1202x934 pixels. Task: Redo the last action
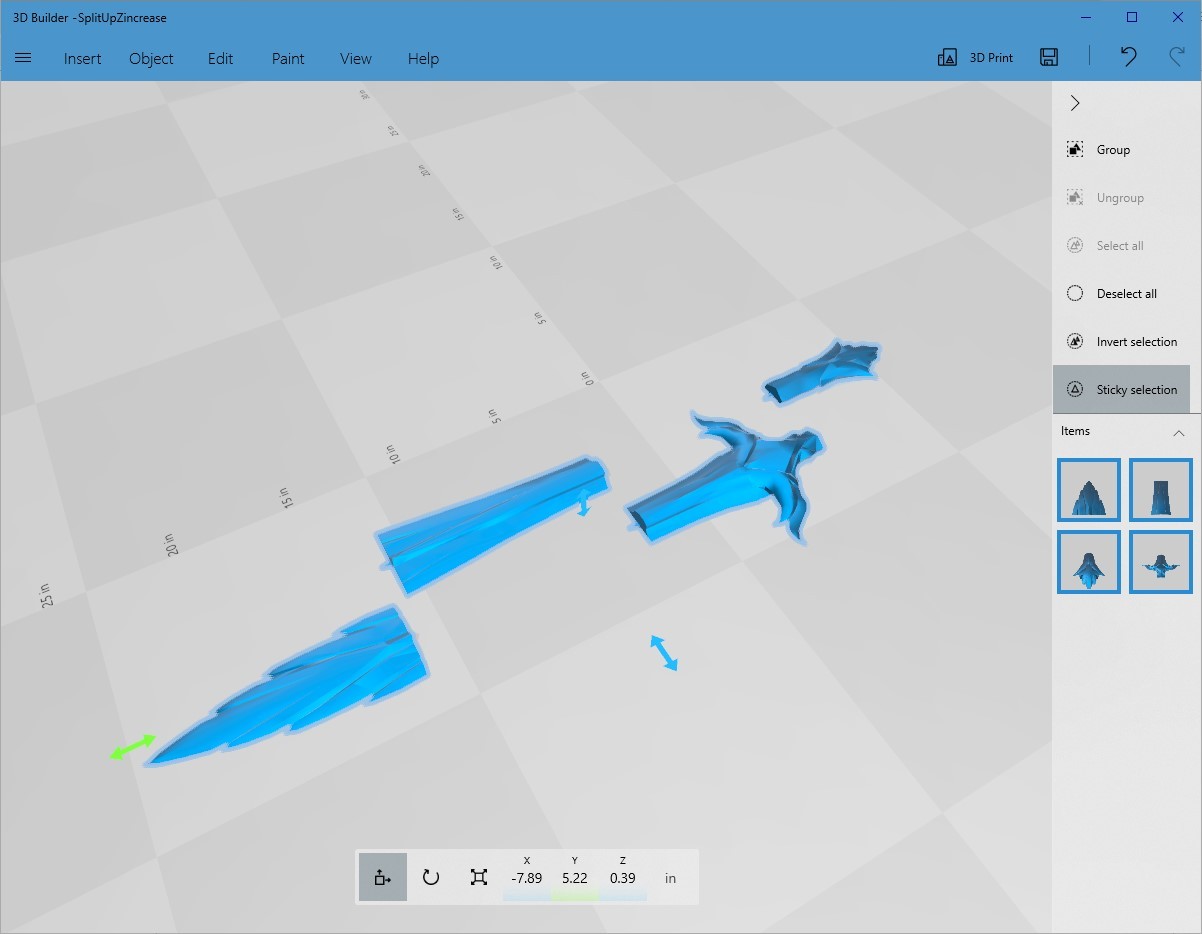(1178, 57)
